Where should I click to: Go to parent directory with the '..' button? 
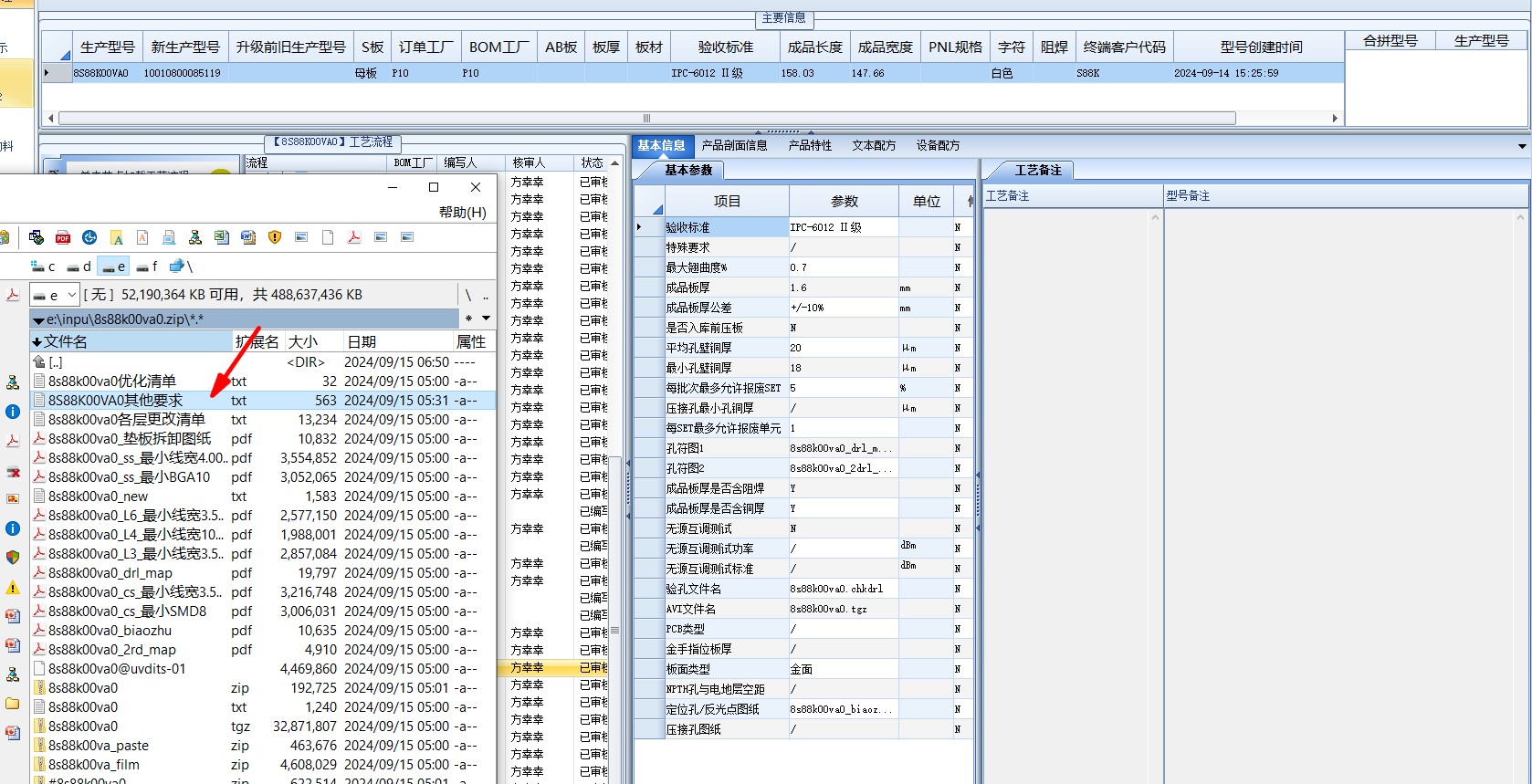[x=486, y=295]
